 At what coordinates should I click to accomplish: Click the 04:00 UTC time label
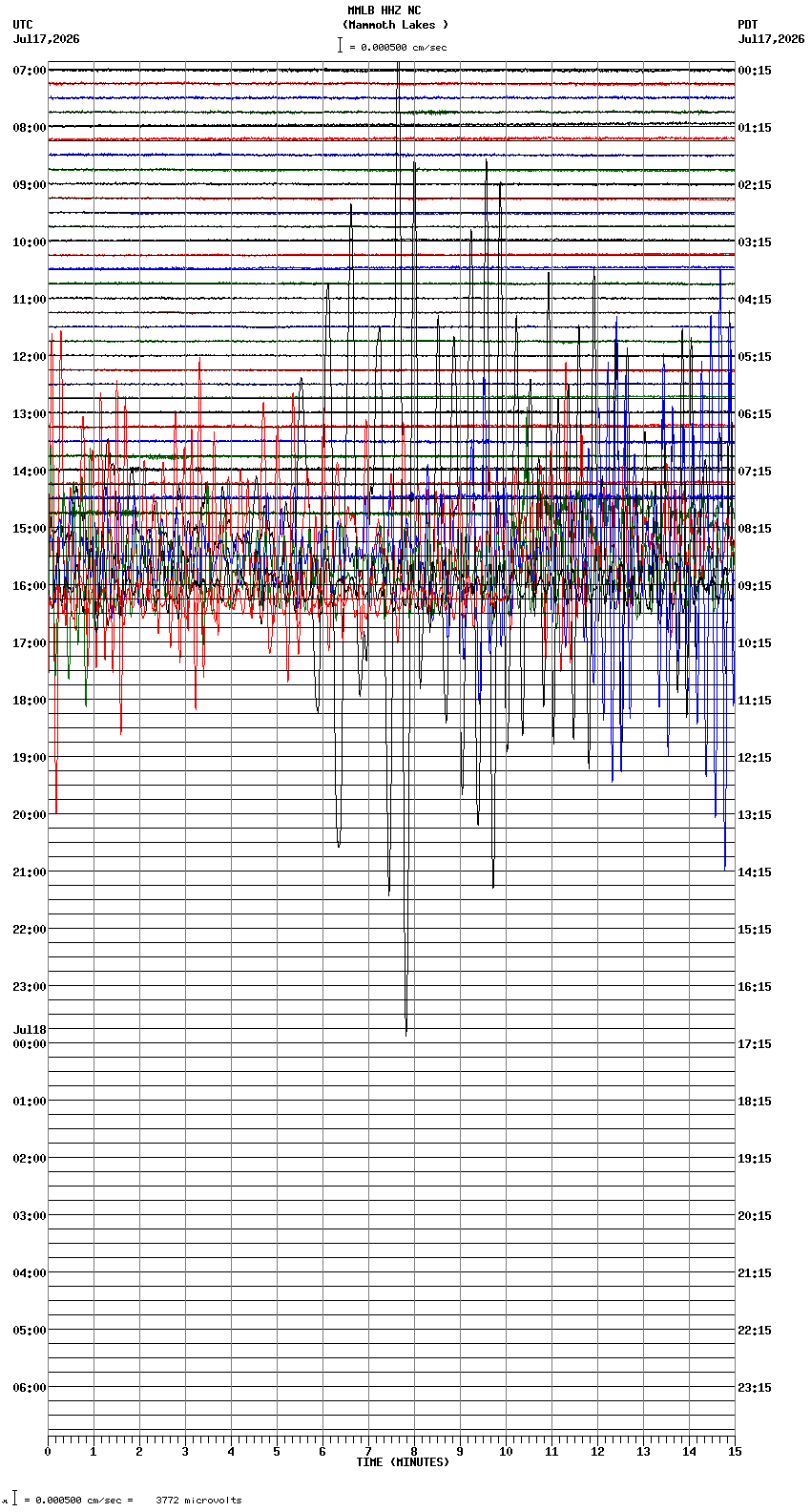click(x=30, y=1273)
